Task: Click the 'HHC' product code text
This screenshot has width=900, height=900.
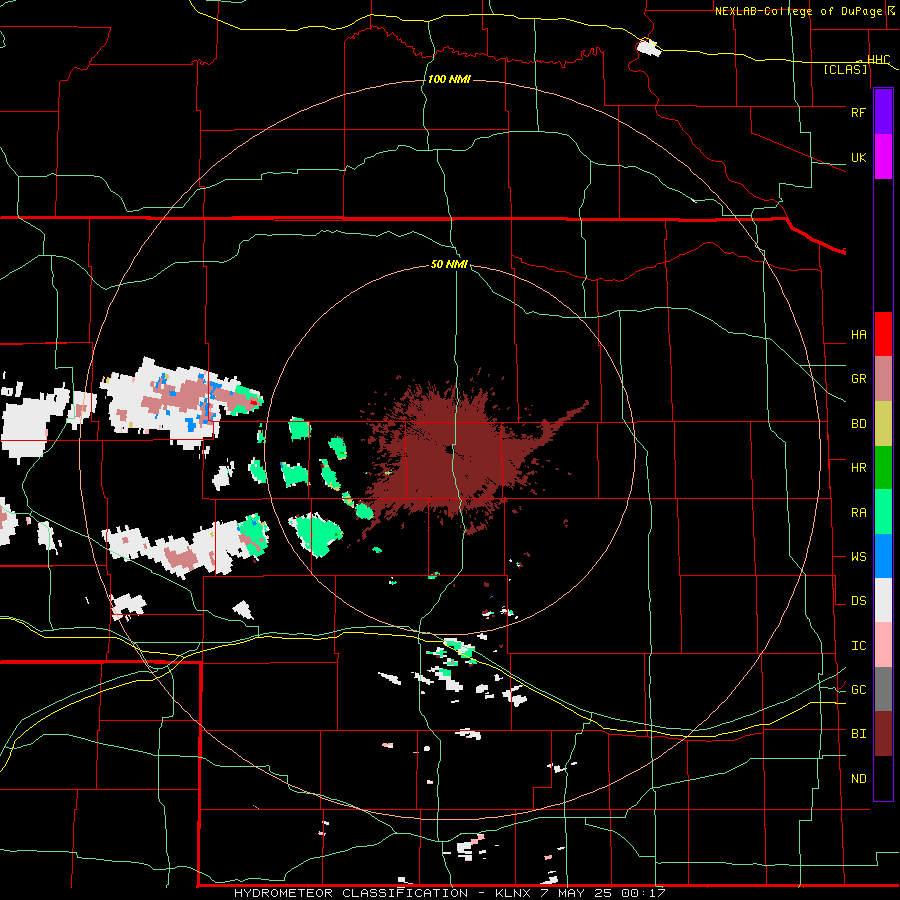Action: coord(878,59)
